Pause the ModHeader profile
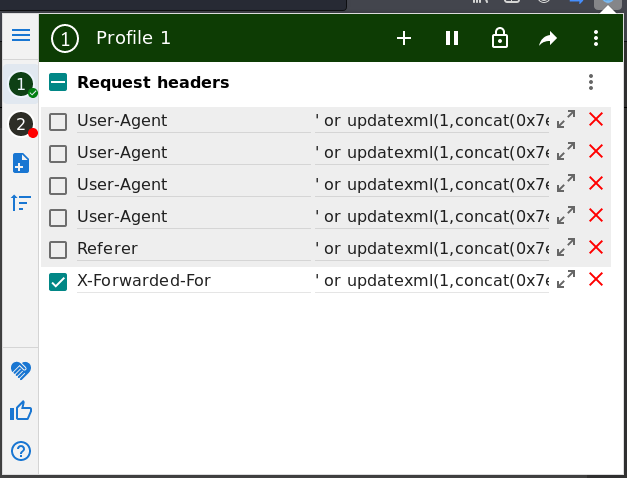 coord(452,38)
